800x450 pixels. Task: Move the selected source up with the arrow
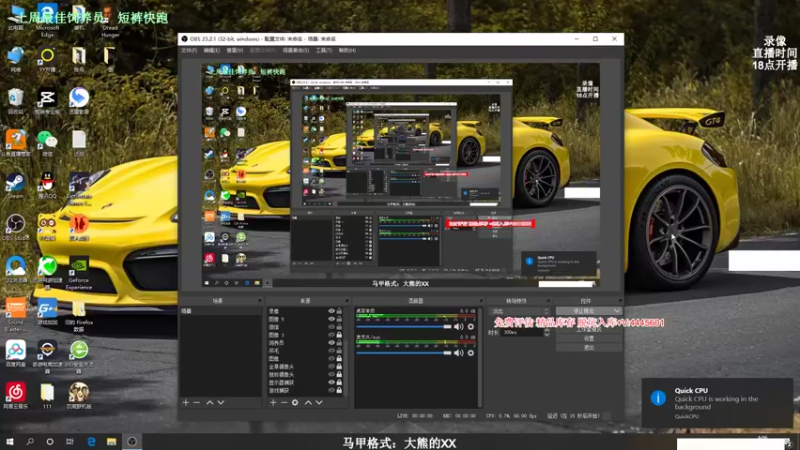[308, 403]
